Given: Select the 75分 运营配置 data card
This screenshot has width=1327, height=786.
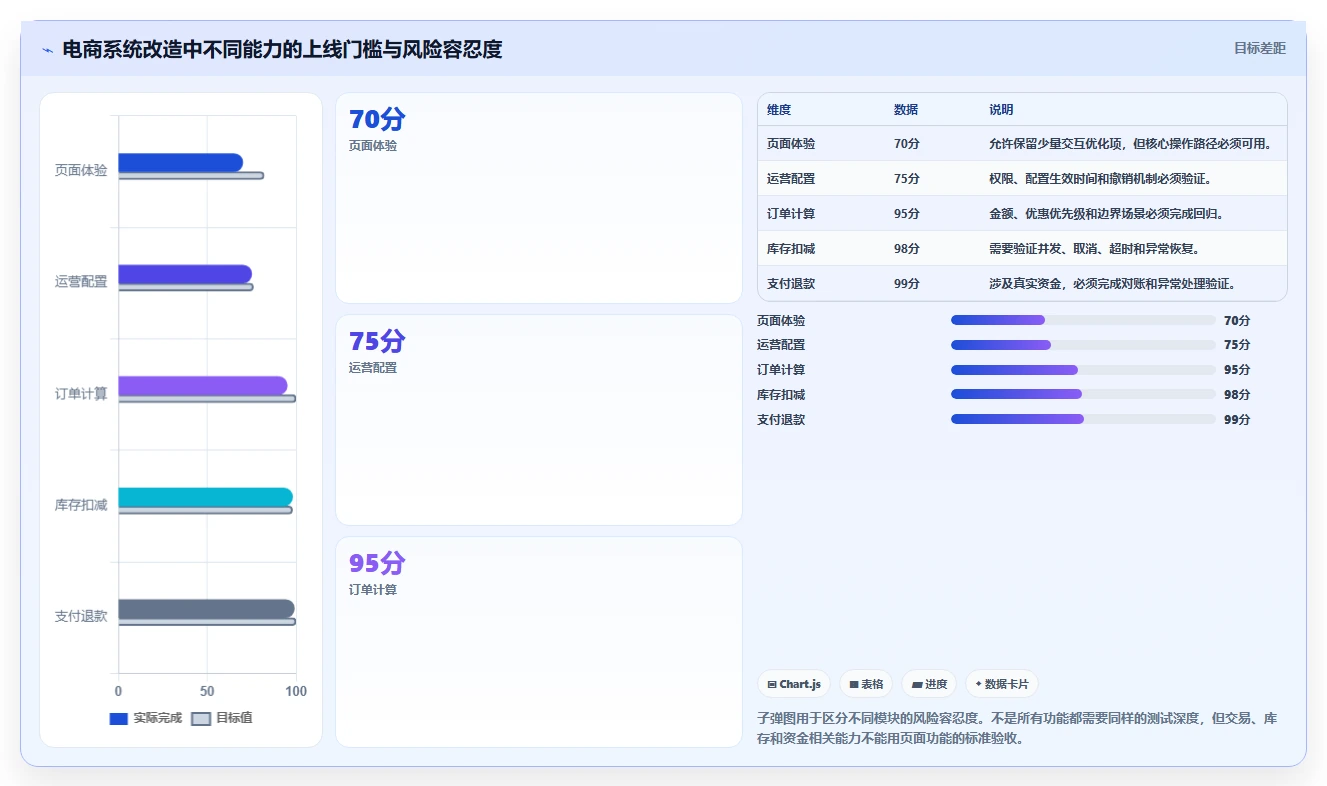Looking at the screenshot, I should coord(539,420).
